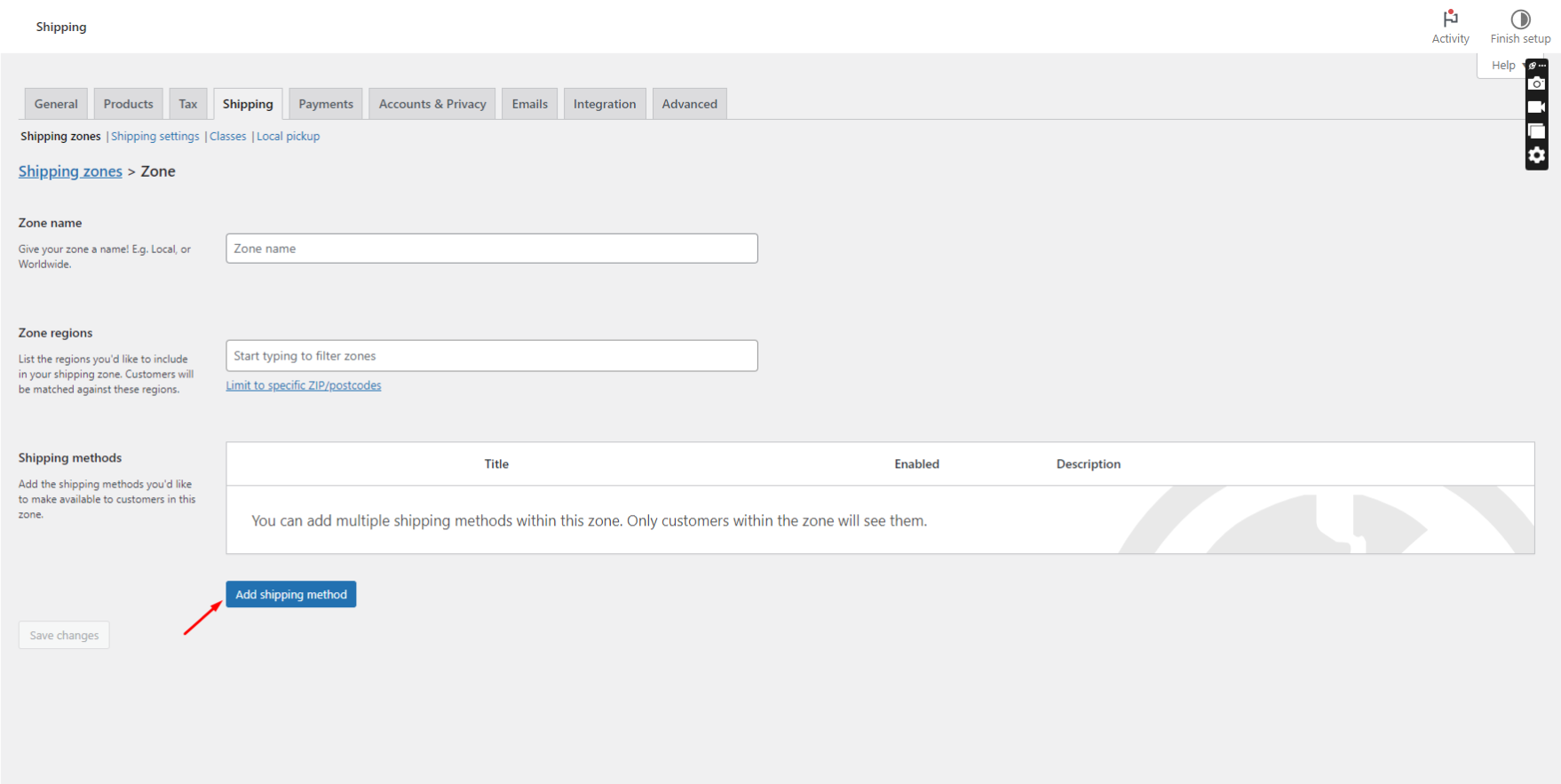This screenshot has width=1561, height=784.
Task: Select the Emails tab
Action: coord(529,104)
